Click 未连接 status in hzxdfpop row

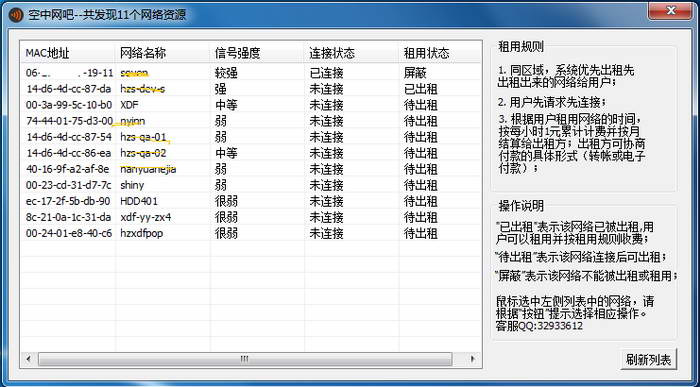(x=326, y=233)
